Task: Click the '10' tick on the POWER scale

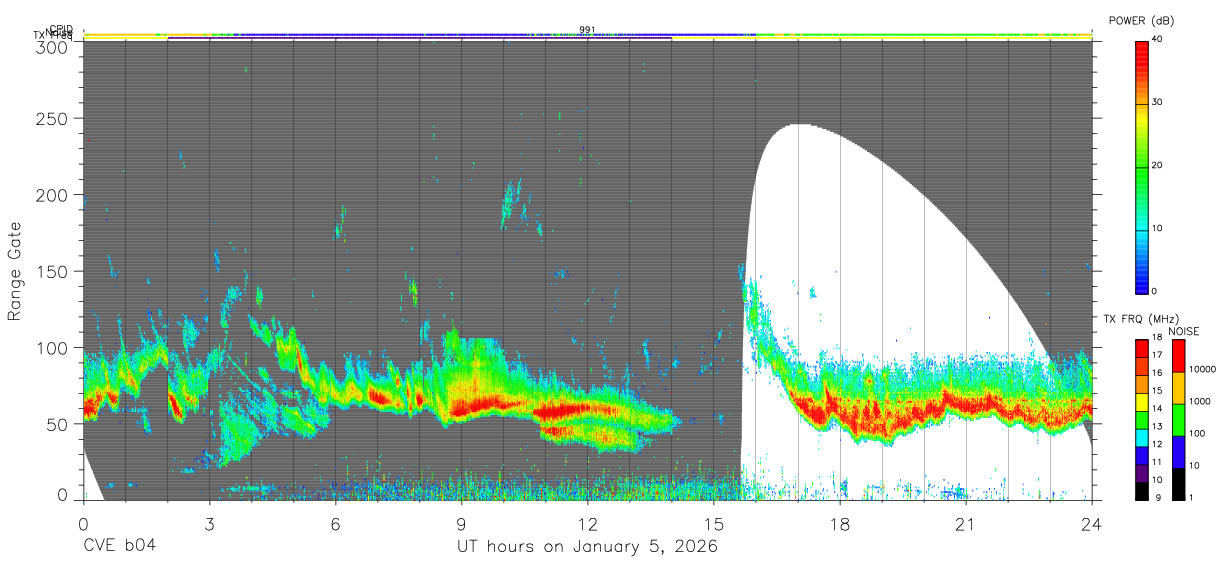Action: tap(1159, 228)
